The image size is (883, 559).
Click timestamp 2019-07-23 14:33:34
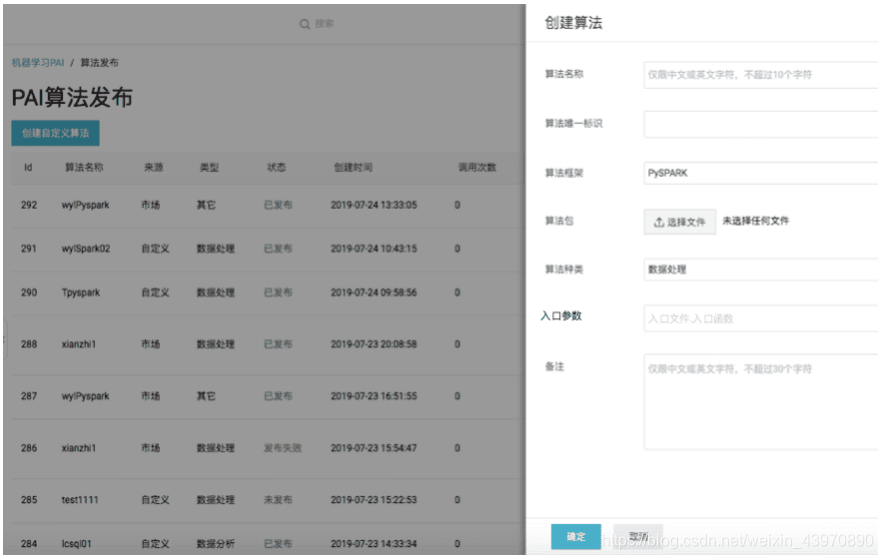pos(374,544)
